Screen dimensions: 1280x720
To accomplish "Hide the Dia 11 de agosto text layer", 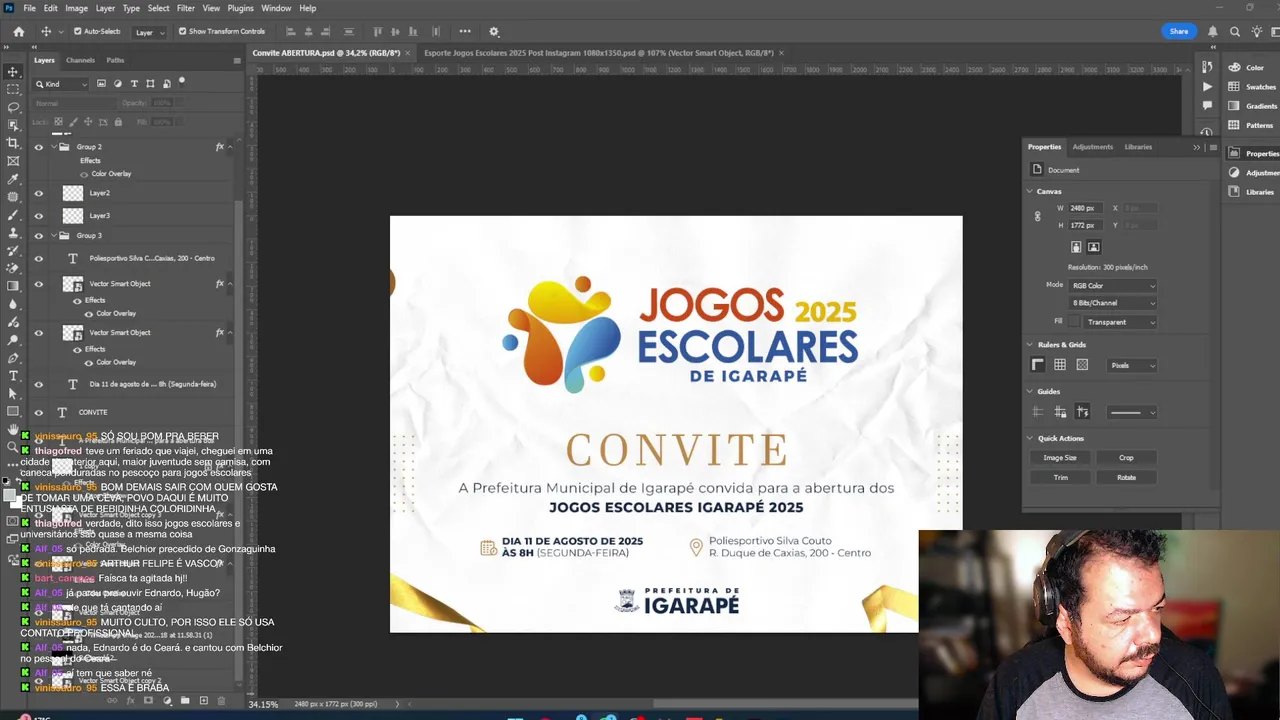I will point(39,384).
